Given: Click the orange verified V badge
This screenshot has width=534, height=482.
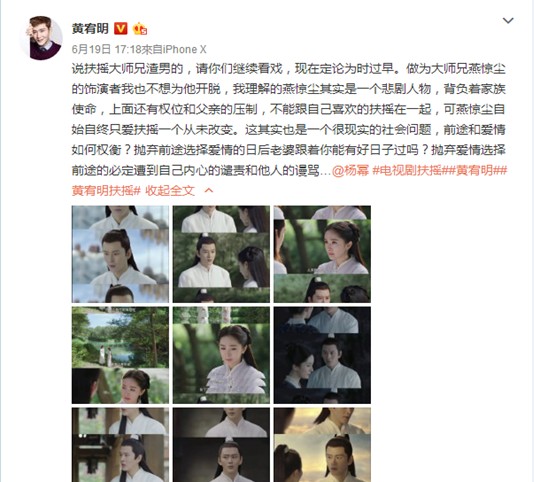Looking at the screenshot, I should (120, 28).
